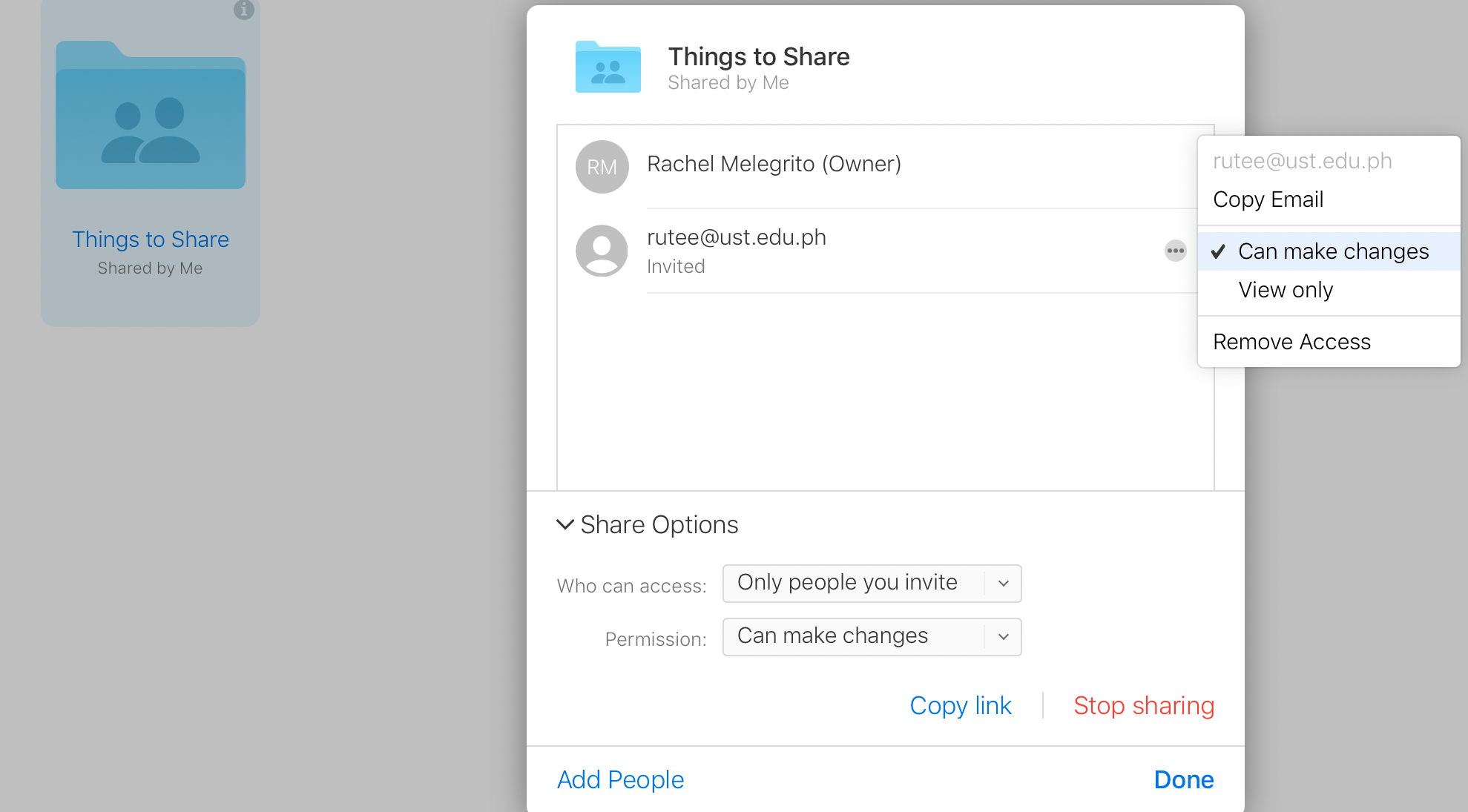Click the RM owner avatar
The width and height of the screenshot is (1468, 812).
pos(602,167)
